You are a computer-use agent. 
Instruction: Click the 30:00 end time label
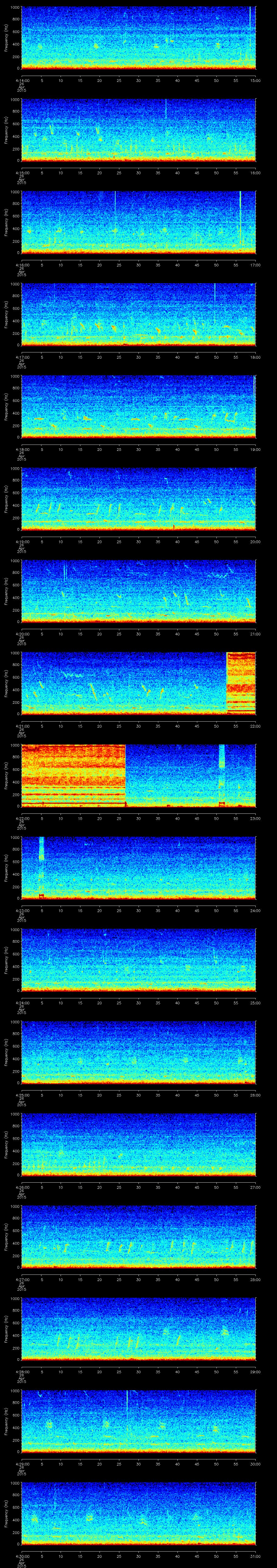pyautogui.click(x=255, y=1464)
